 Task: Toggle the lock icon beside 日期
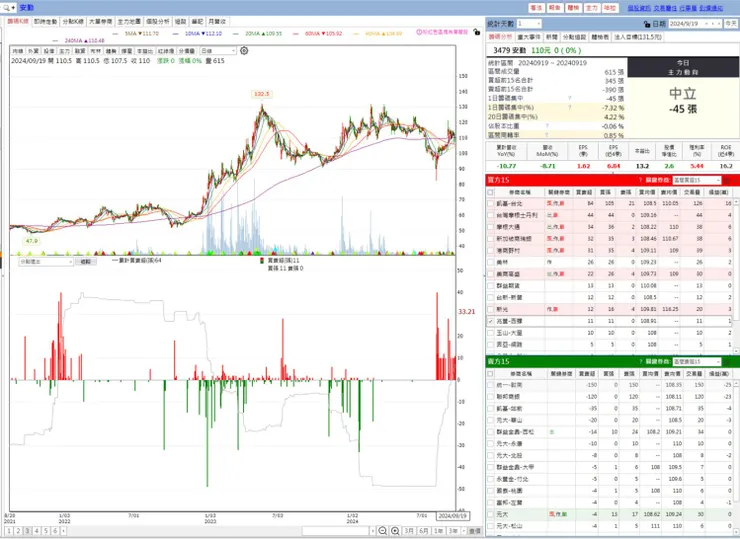(x=647, y=24)
